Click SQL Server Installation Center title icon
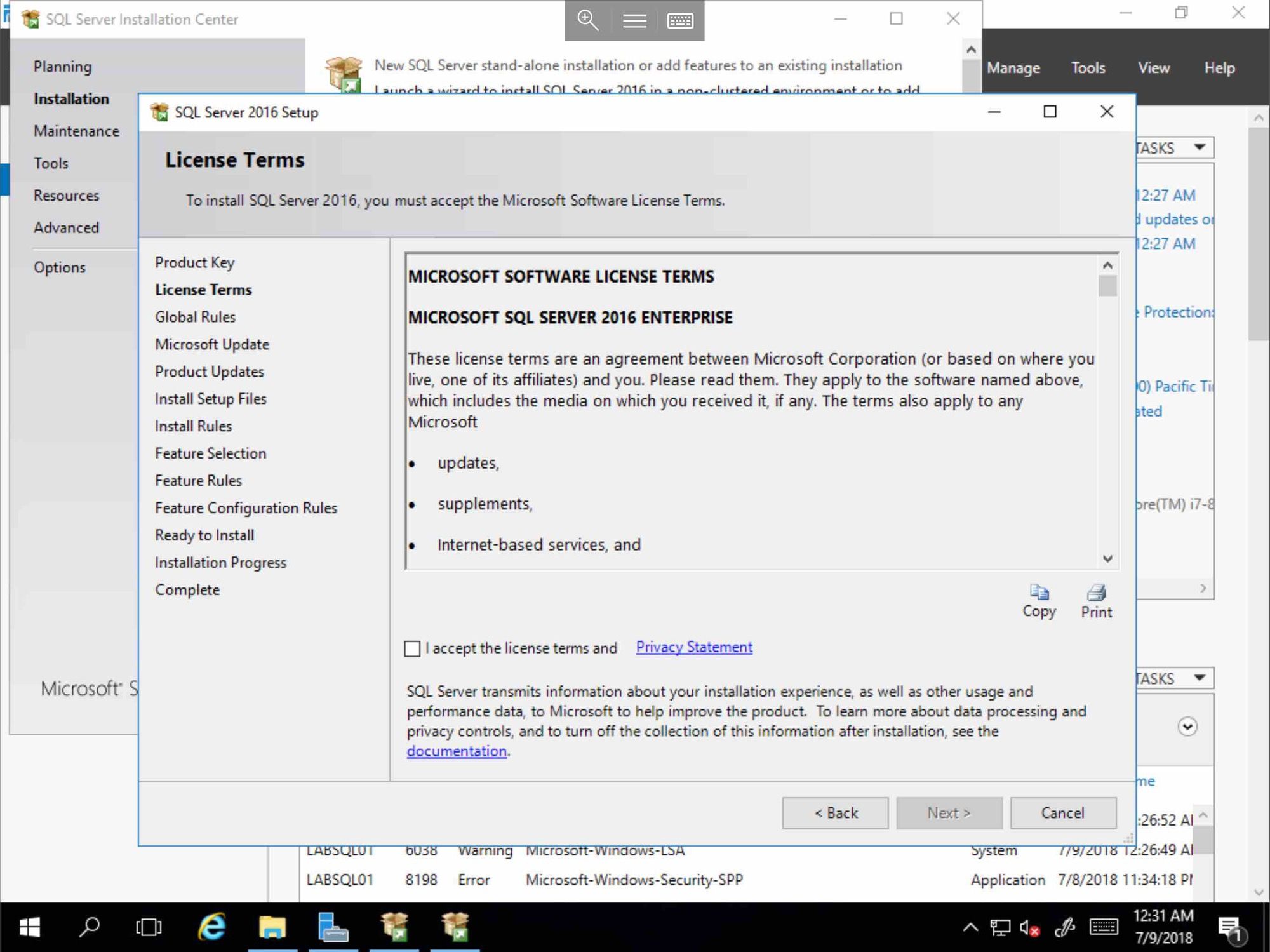The height and width of the screenshot is (952, 1270). click(30, 19)
